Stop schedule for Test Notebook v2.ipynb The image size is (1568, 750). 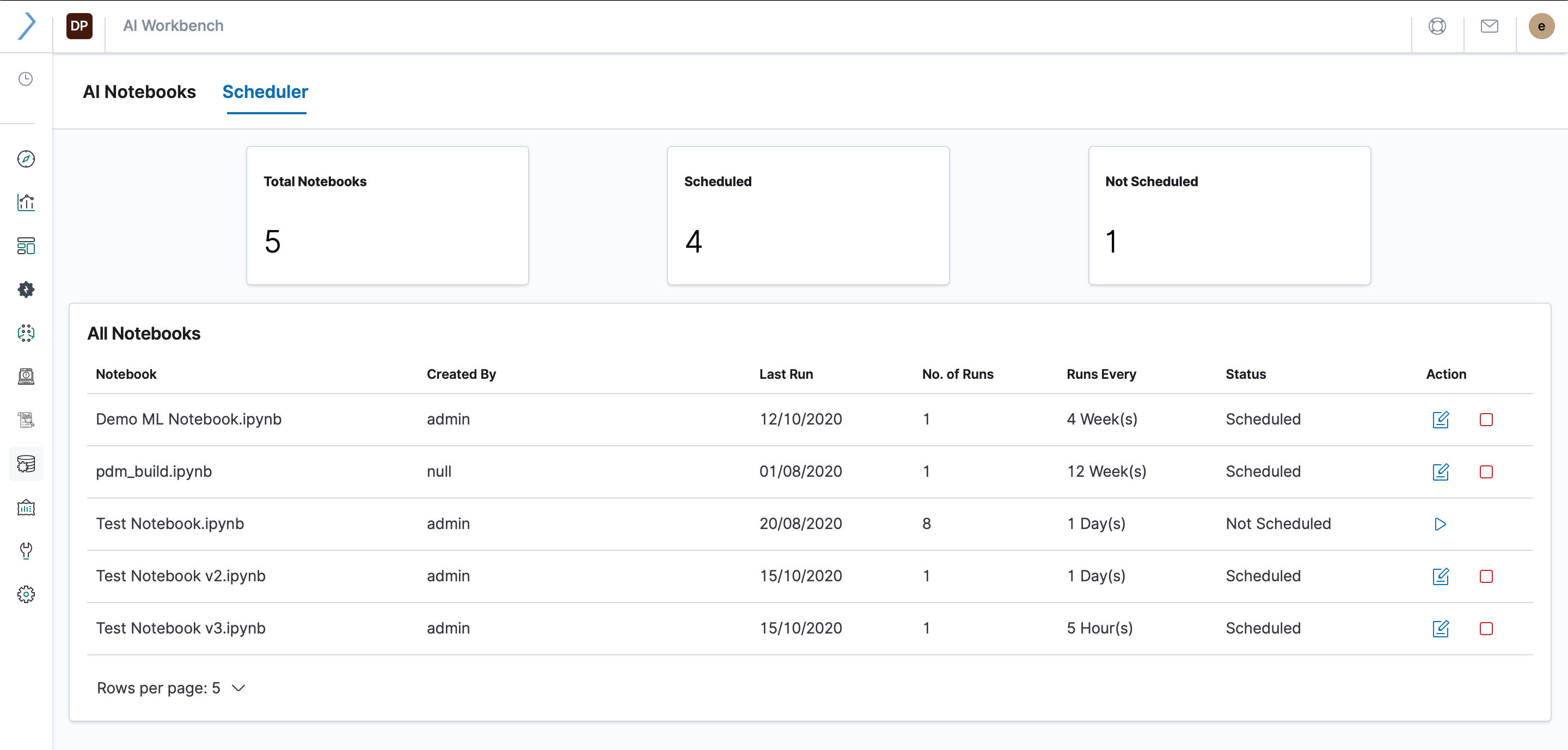pyautogui.click(x=1486, y=576)
